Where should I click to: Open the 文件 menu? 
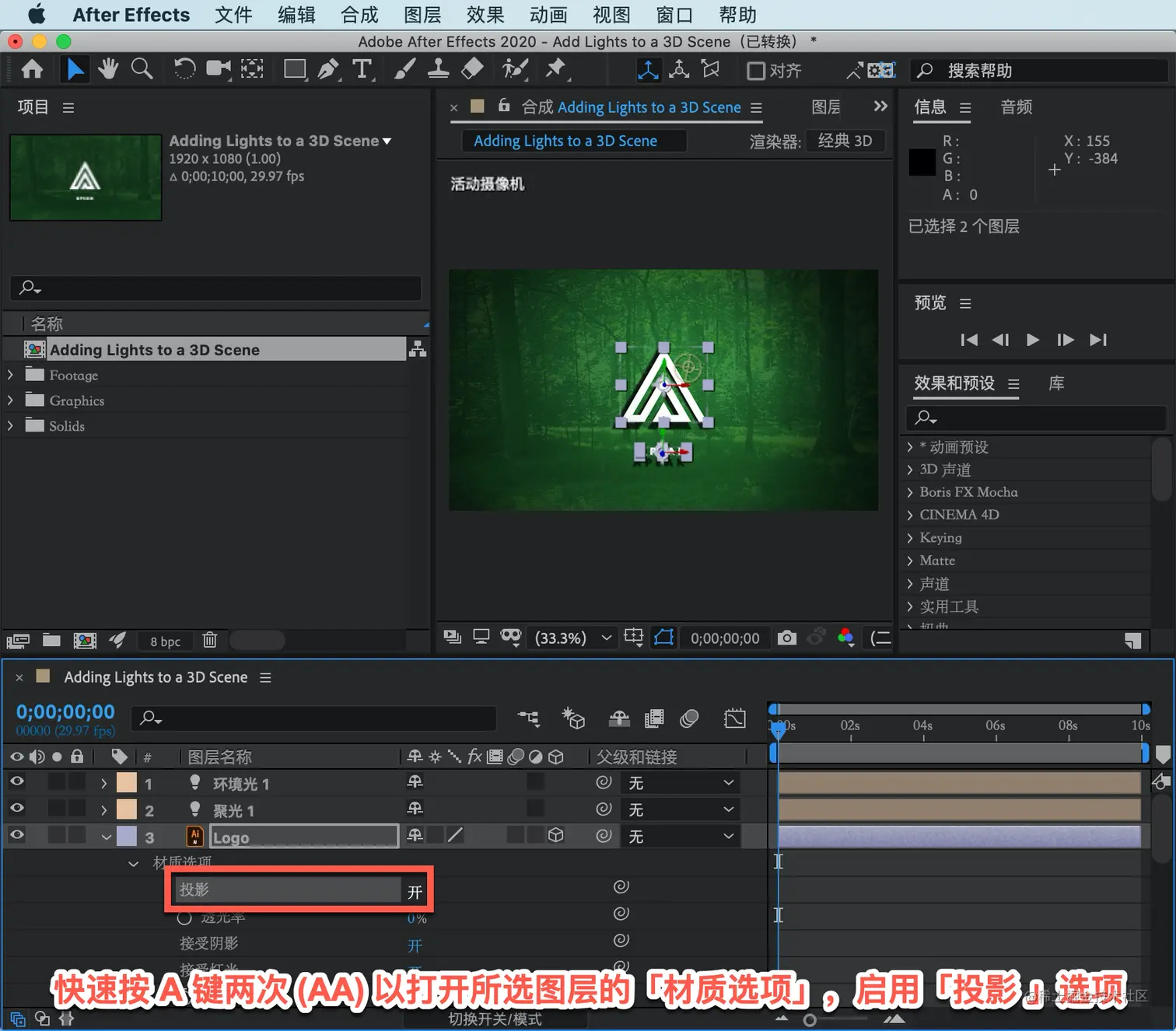233,15
